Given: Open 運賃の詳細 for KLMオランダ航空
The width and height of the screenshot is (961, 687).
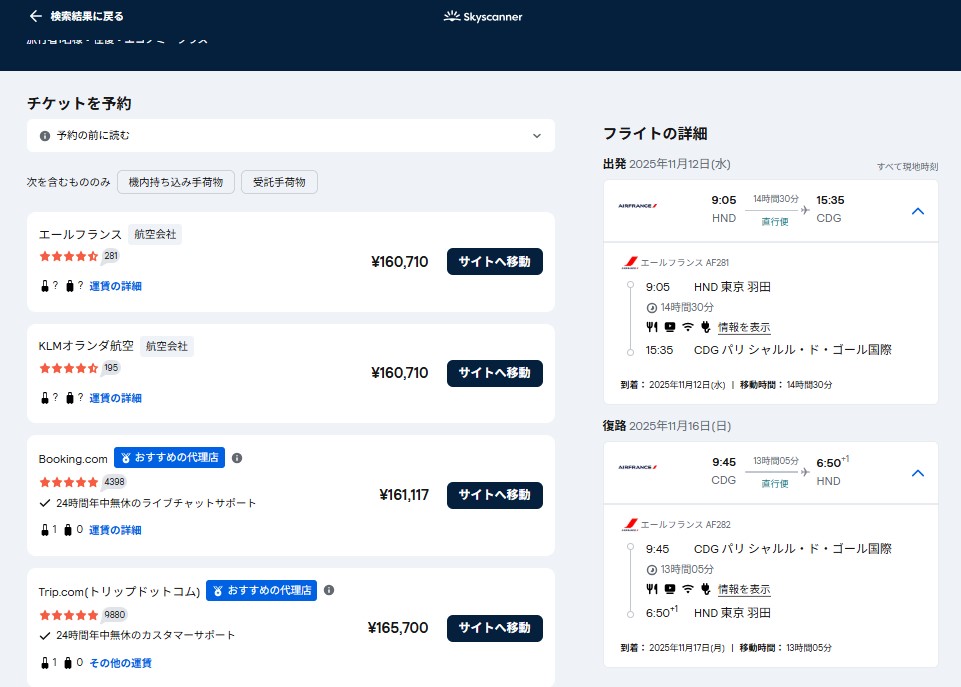Looking at the screenshot, I should tap(115, 398).
